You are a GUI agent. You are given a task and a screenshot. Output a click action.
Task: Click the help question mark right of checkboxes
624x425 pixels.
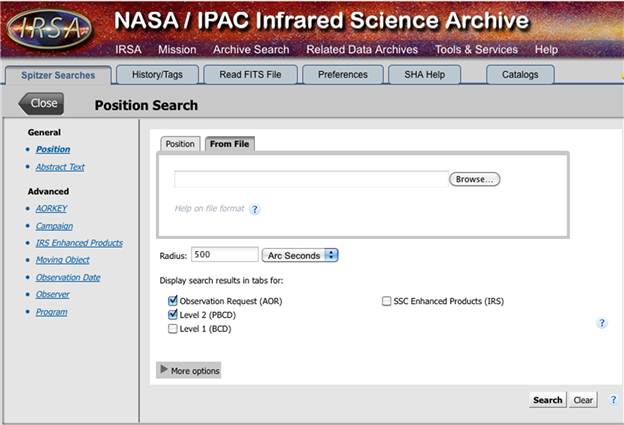point(602,323)
